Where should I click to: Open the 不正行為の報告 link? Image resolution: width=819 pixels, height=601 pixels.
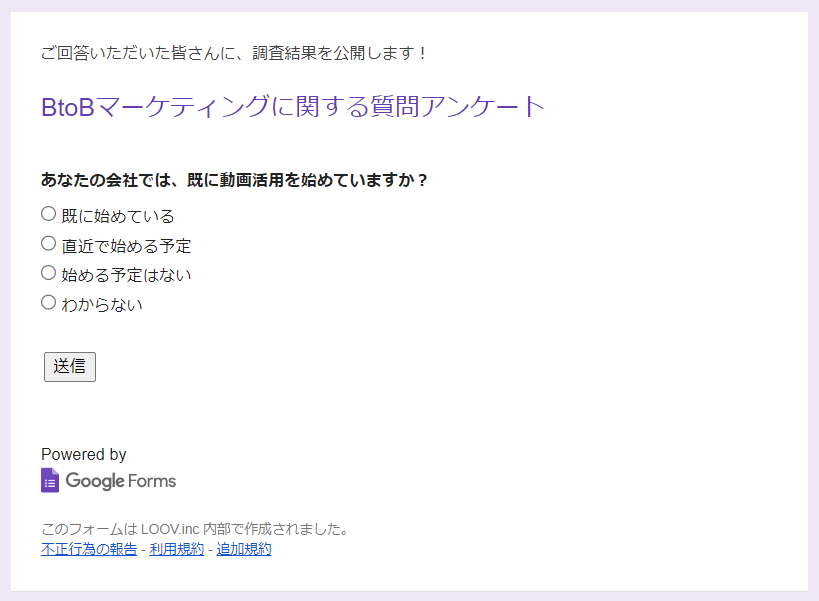(x=88, y=548)
